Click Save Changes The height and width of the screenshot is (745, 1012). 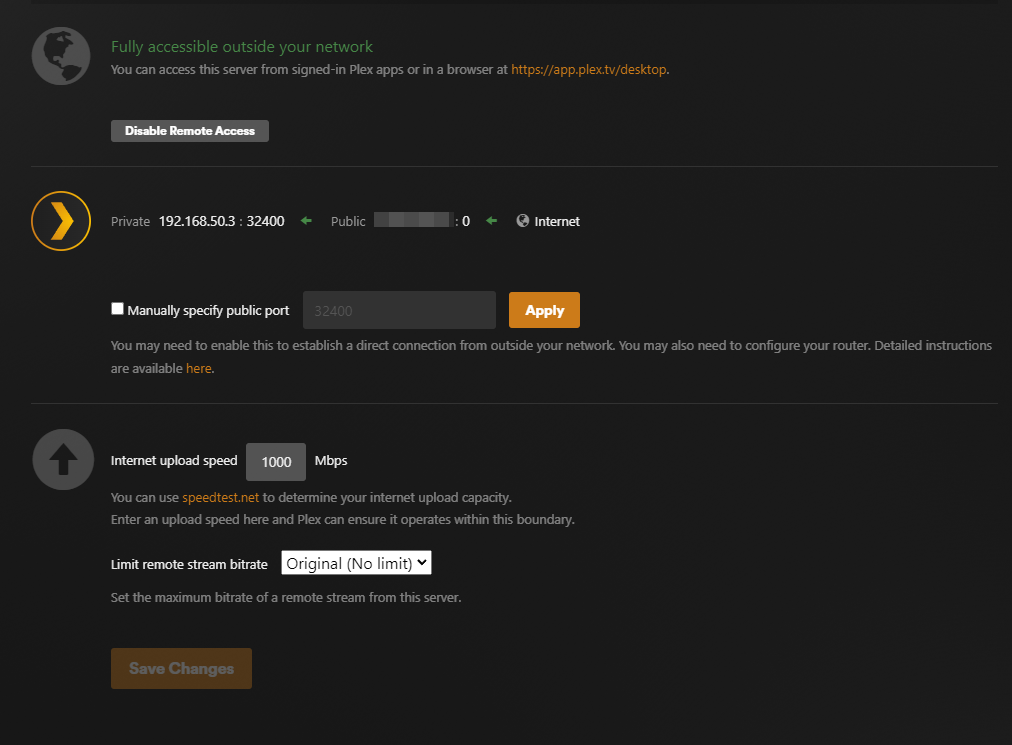click(x=181, y=668)
